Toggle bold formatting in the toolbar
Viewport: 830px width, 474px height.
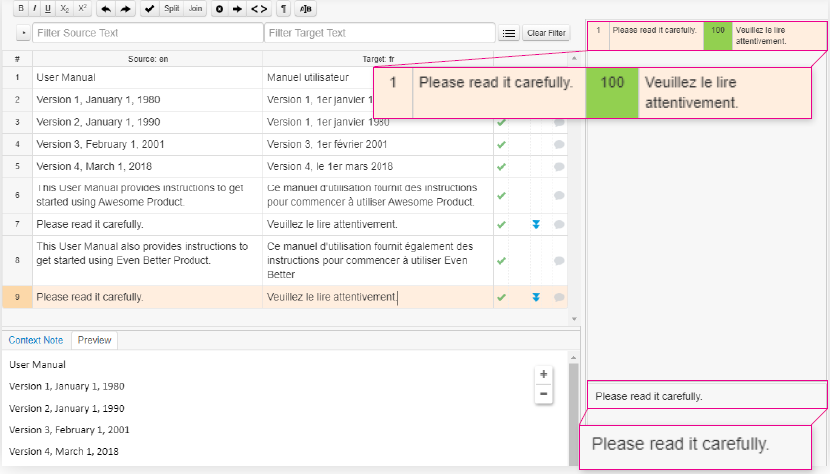(21, 8)
